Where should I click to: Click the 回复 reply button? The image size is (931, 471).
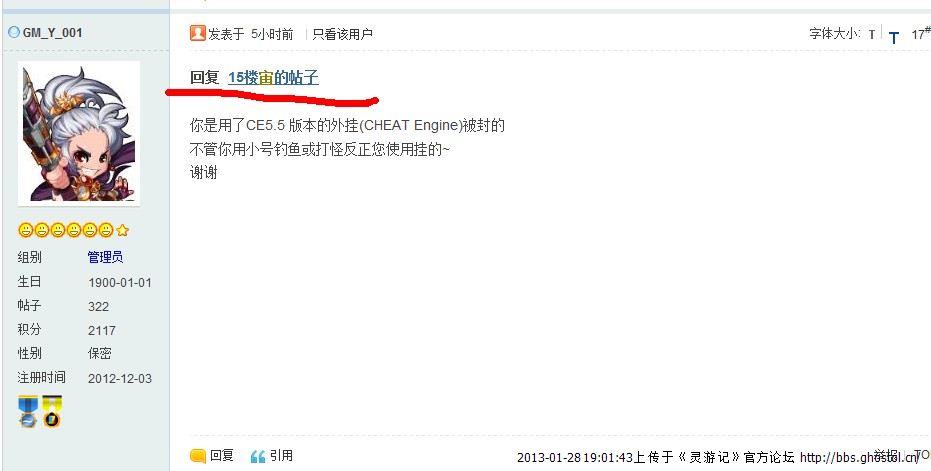(x=221, y=456)
